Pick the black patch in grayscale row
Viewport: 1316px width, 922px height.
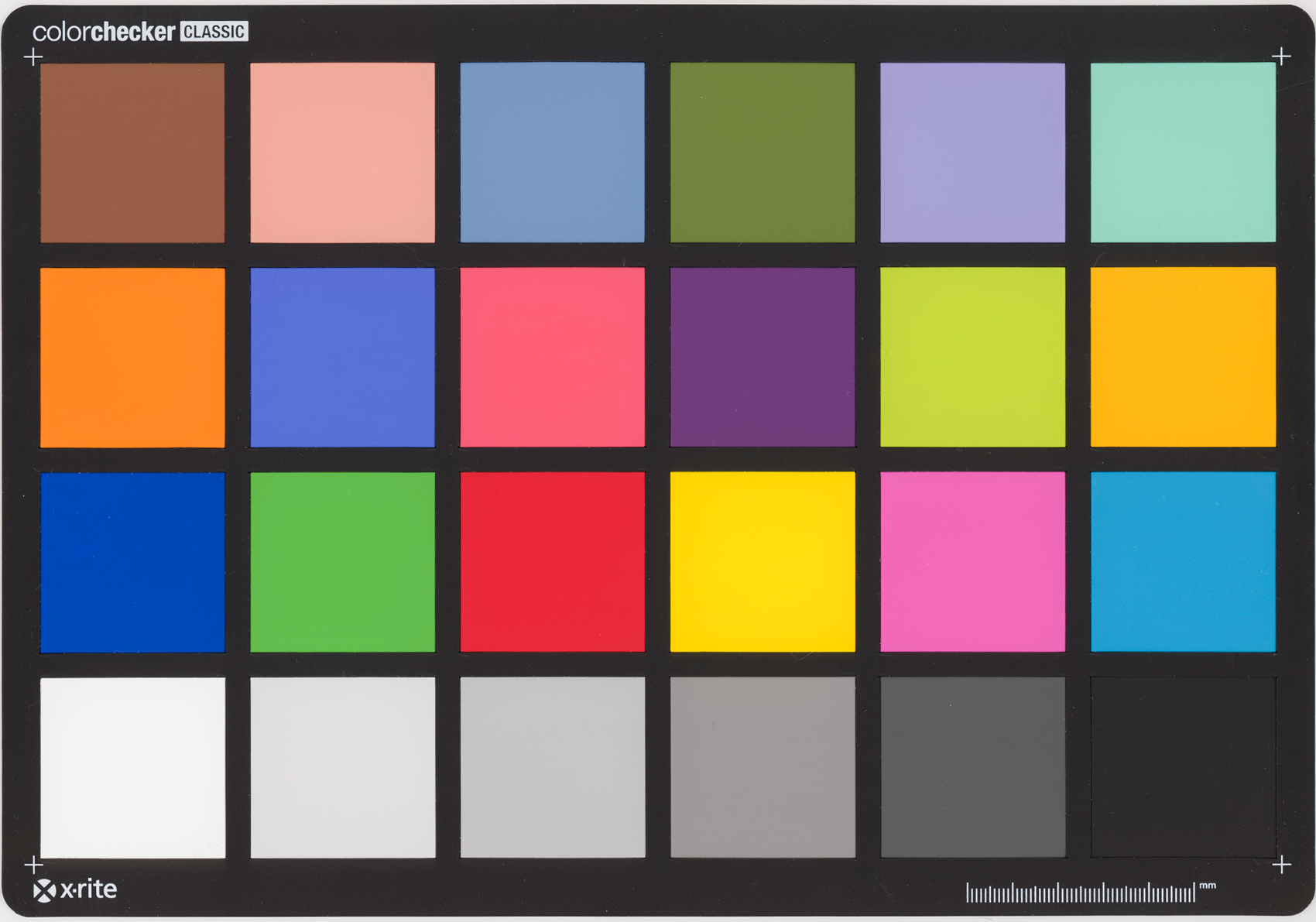click(1183, 768)
